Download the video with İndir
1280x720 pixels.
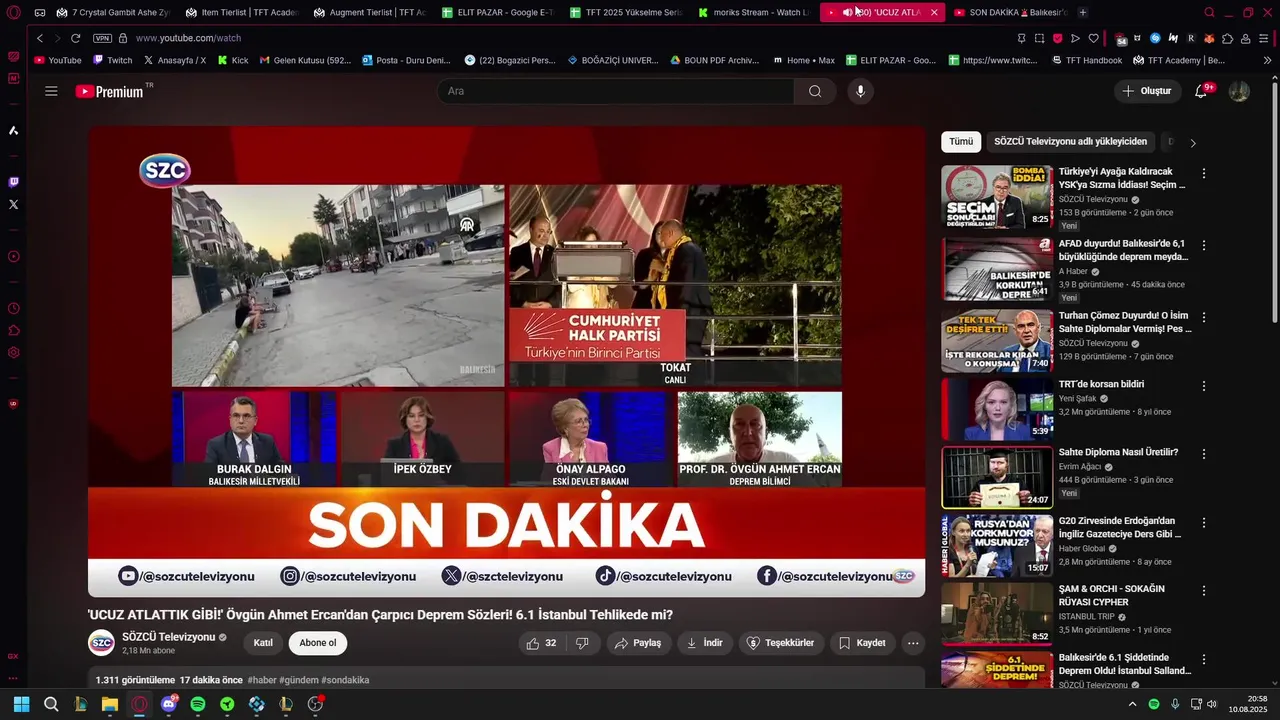(705, 643)
